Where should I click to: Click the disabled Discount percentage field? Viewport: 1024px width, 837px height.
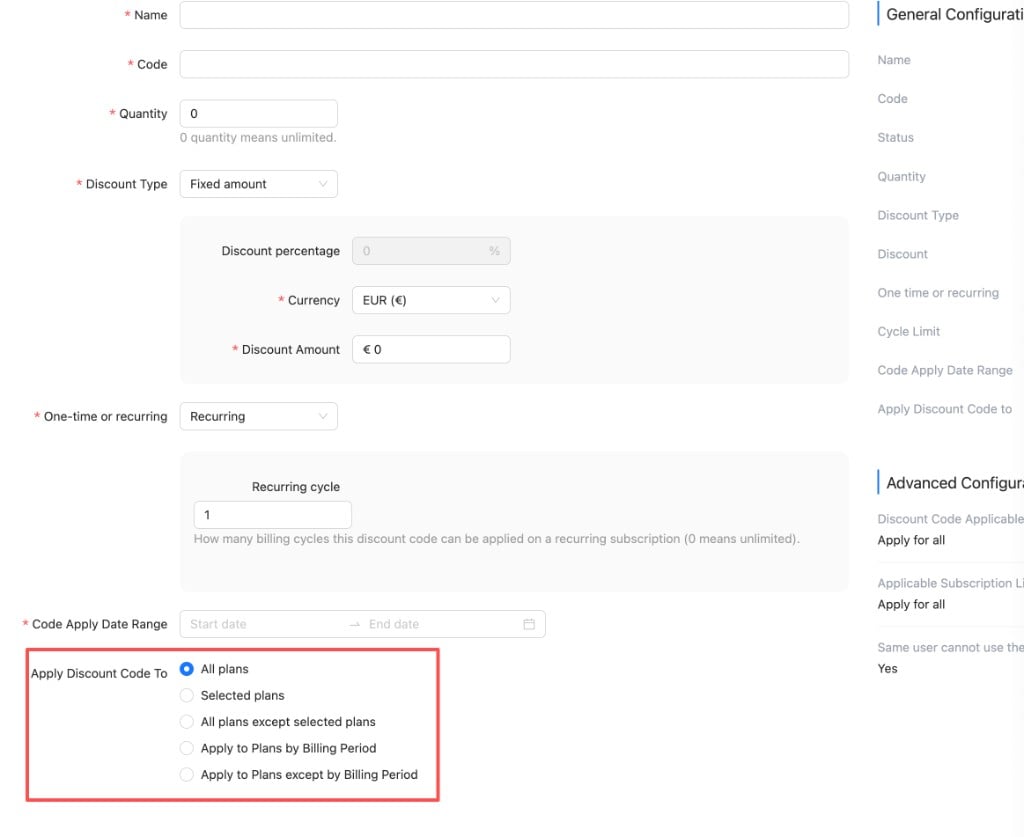pyautogui.click(x=431, y=251)
